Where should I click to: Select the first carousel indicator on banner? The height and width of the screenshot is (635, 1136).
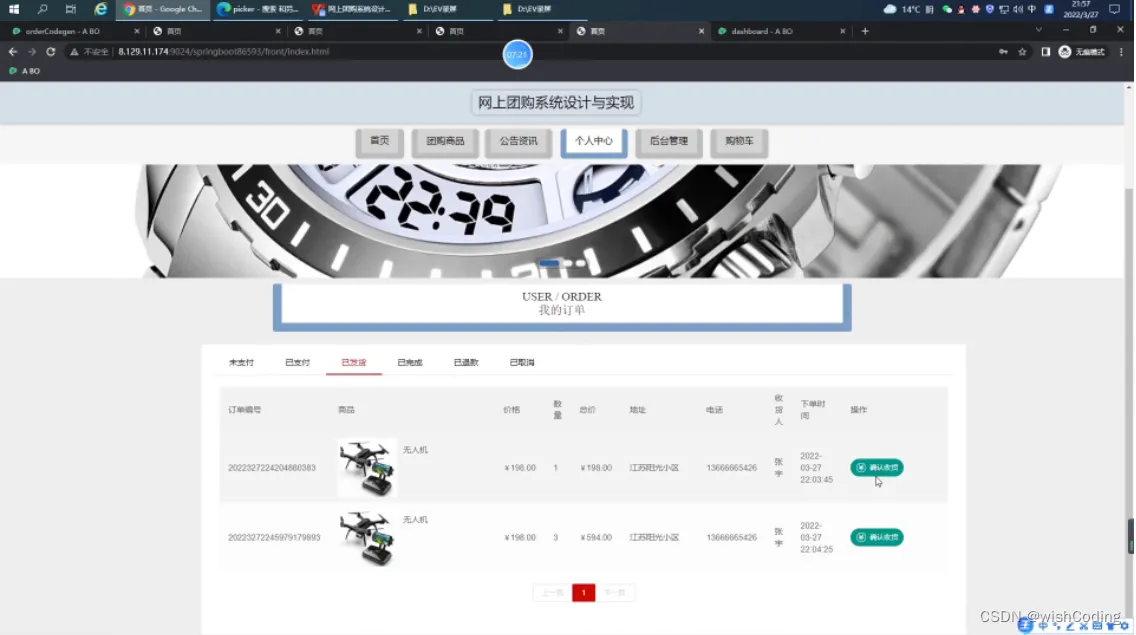549,264
